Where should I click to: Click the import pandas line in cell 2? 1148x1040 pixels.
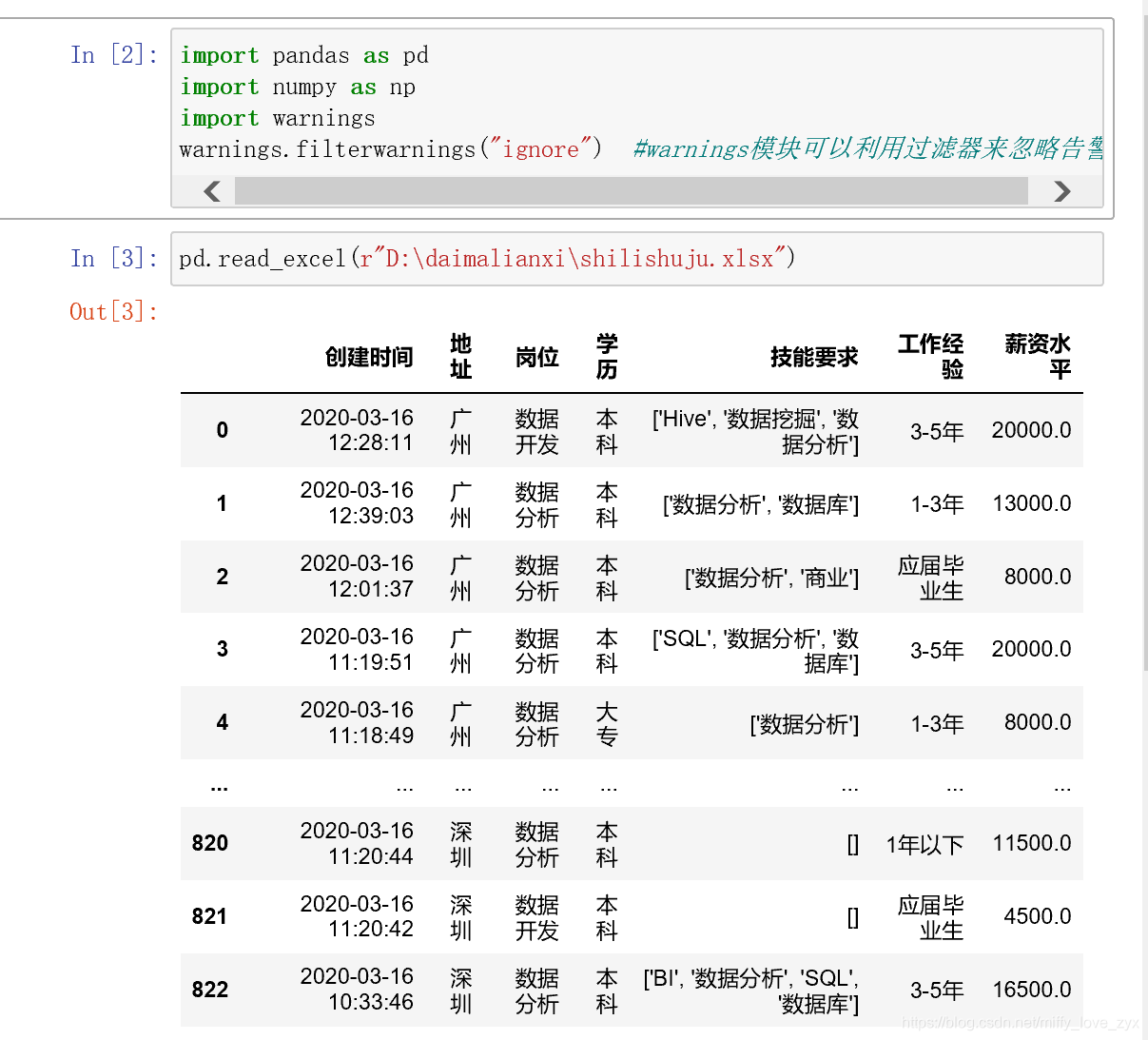point(304,55)
